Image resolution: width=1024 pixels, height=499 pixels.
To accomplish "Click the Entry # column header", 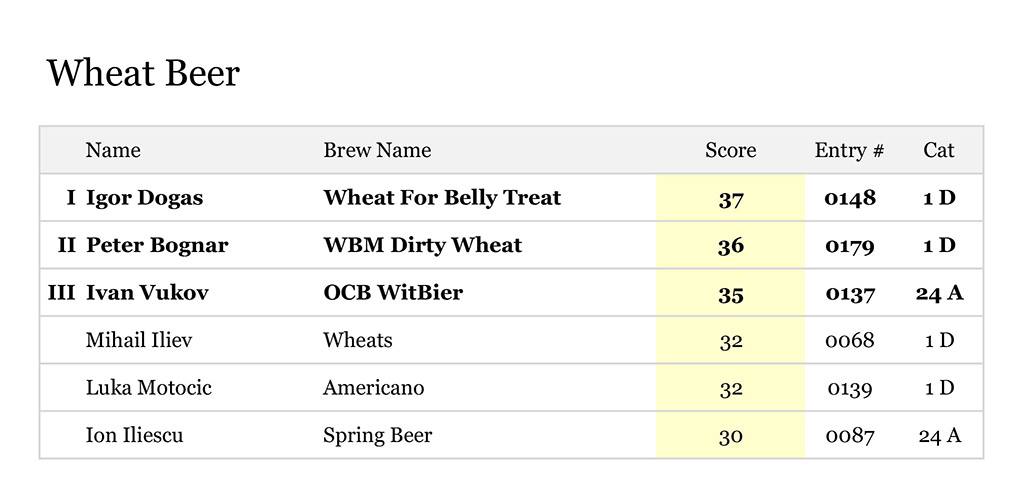I will 849,150.
